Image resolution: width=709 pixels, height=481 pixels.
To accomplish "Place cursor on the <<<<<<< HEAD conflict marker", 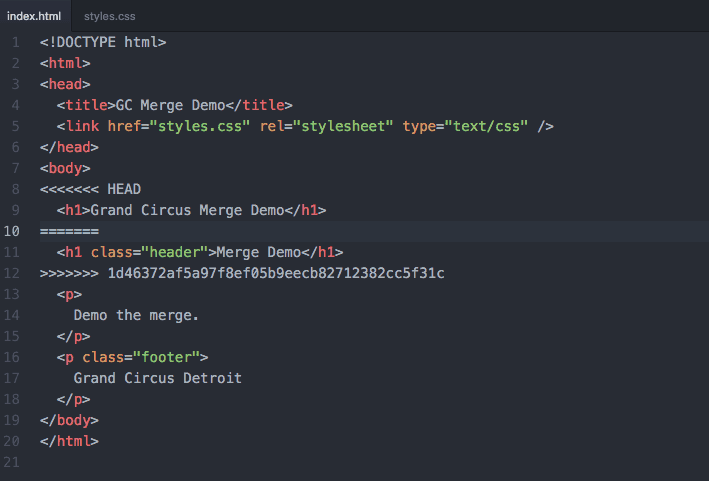I will (x=90, y=189).
